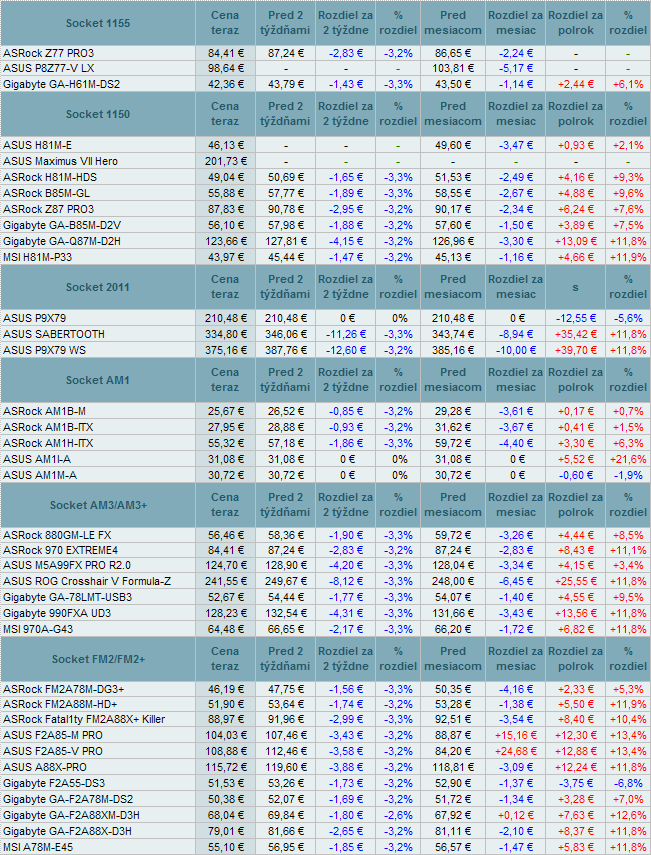The height and width of the screenshot is (855, 651).
Task: Select ASUS M5A99FX PRO R2.0 name
Action: tap(67, 565)
